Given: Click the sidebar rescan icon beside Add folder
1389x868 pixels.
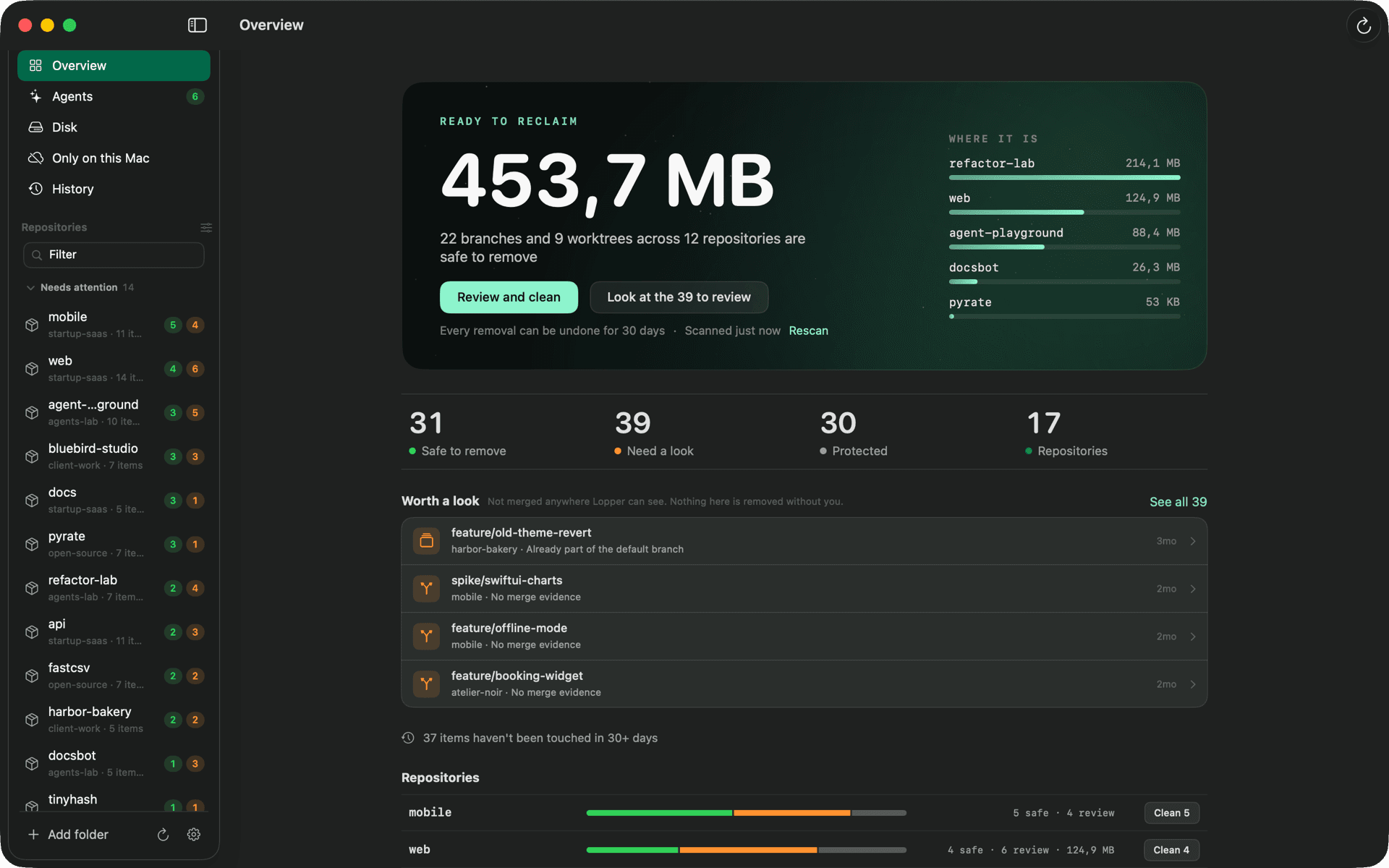Looking at the screenshot, I should pyautogui.click(x=163, y=835).
